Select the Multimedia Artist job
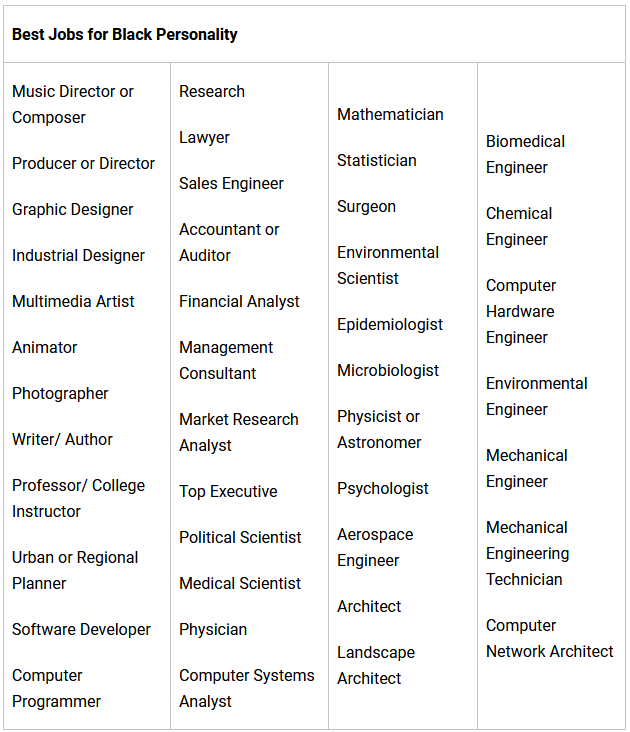Image resolution: width=630 pixels, height=732 pixels. 73,301
